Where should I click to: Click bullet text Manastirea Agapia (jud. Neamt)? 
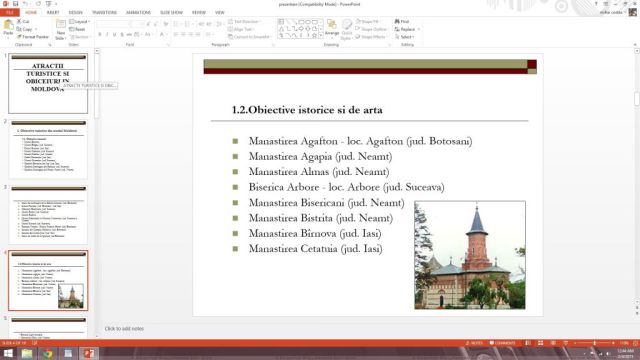[320, 156]
